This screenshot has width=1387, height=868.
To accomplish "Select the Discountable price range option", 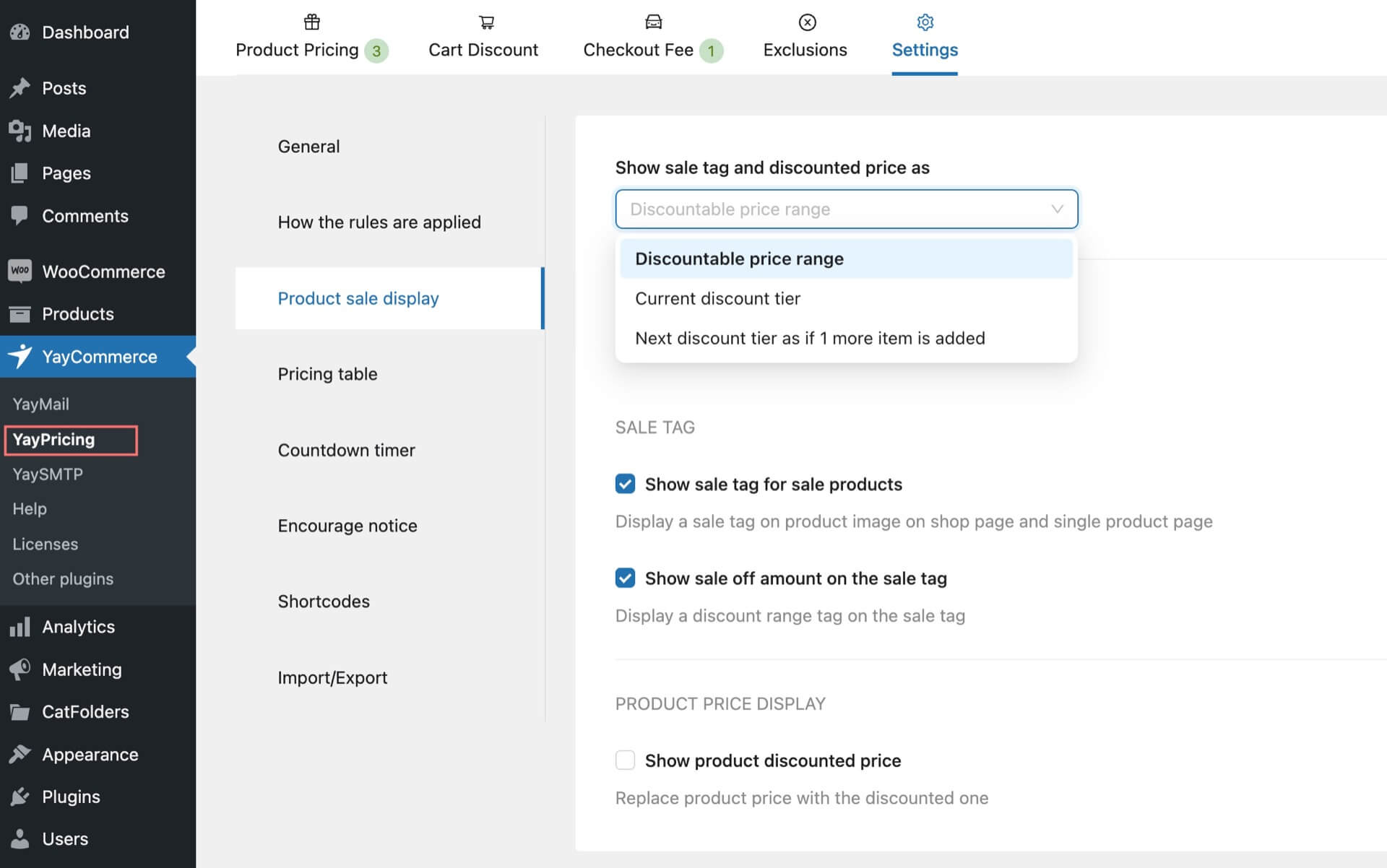I will click(x=739, y=259).
